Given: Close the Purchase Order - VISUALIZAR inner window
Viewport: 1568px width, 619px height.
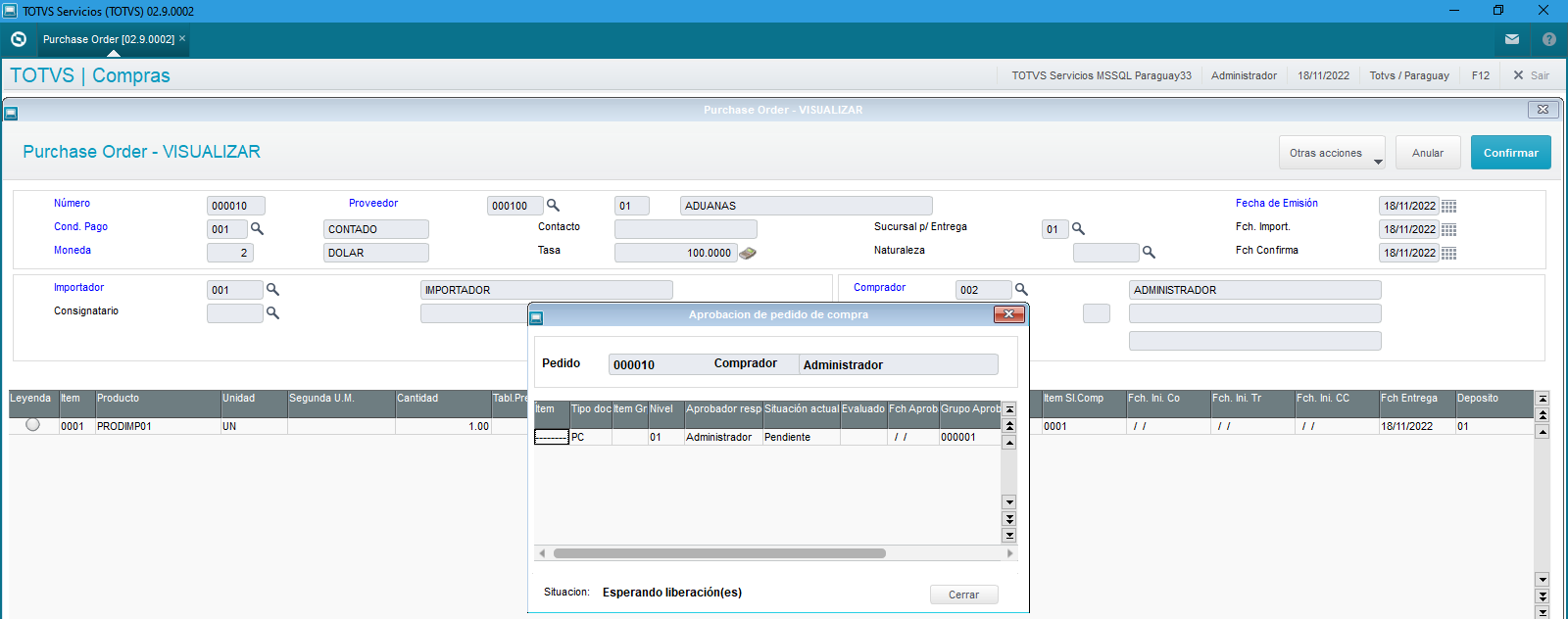Looking at the screenshot, I should click(x=1543, y=110).
